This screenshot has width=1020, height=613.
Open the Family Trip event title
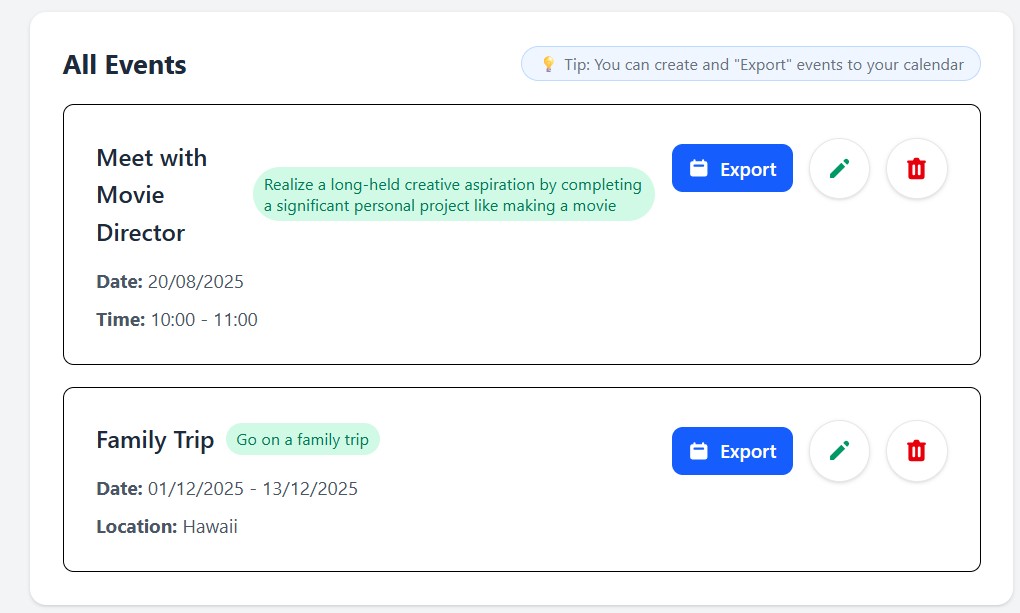(x=155, y=440)
